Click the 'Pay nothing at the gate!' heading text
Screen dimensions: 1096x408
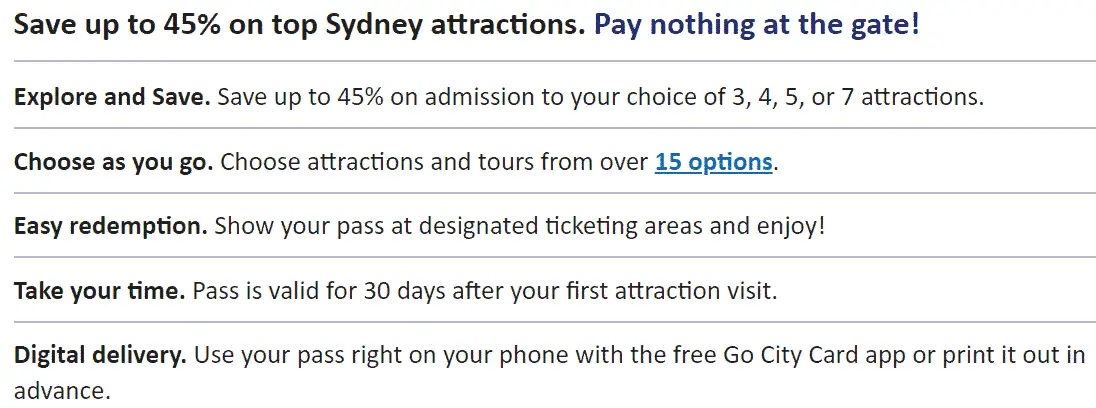756,26
